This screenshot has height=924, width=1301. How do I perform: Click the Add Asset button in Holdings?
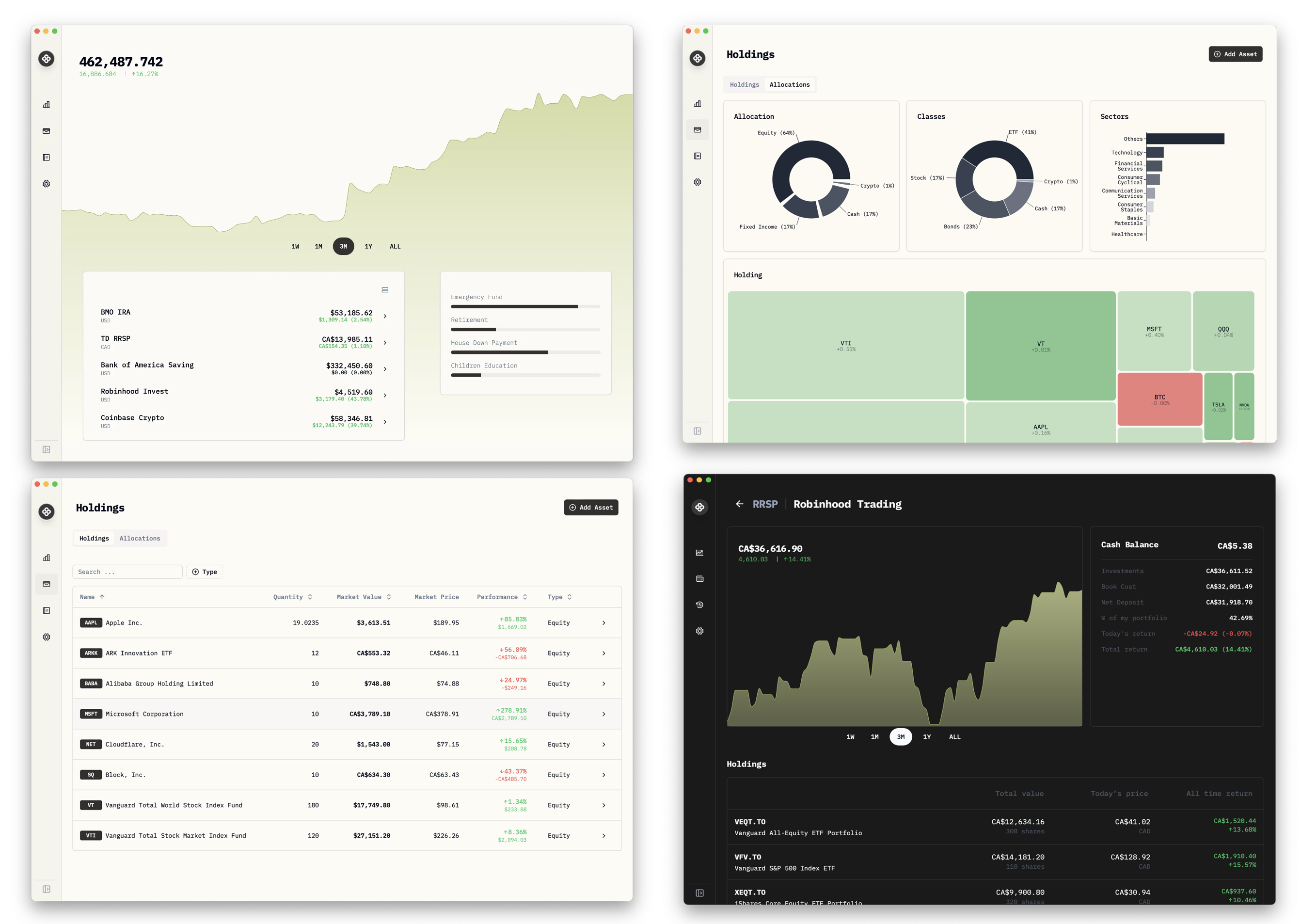592,507
